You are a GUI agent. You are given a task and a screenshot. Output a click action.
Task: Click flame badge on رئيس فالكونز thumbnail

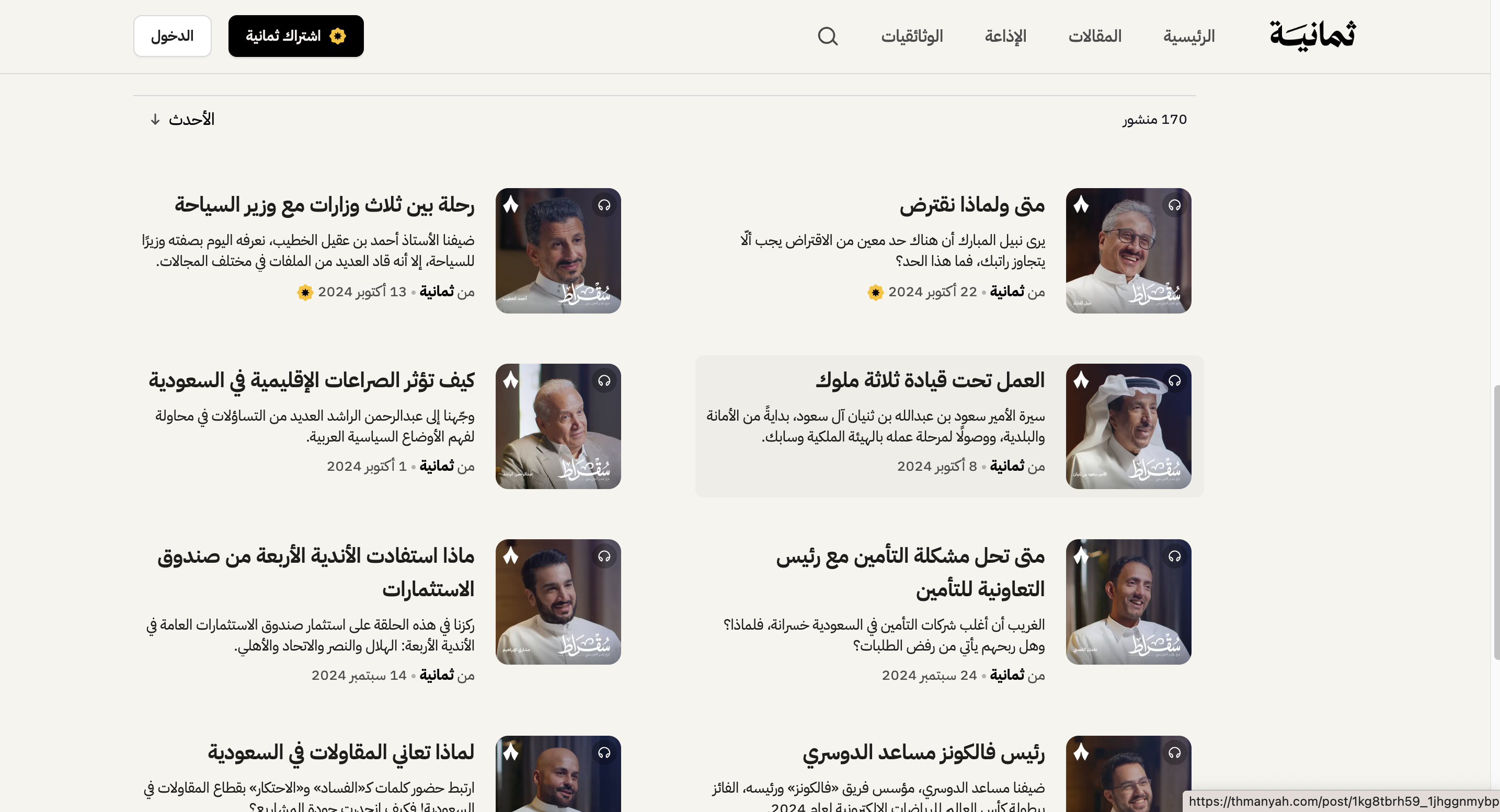(x=1081, y=752)
